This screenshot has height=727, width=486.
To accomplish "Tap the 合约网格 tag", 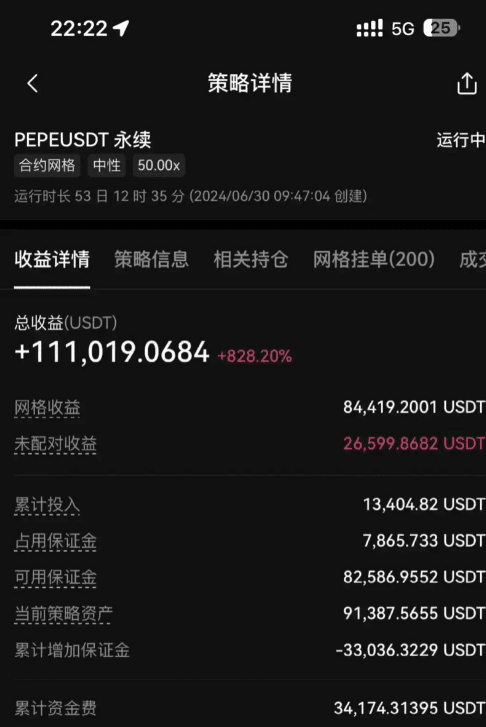I will click(x=47, y=166).
